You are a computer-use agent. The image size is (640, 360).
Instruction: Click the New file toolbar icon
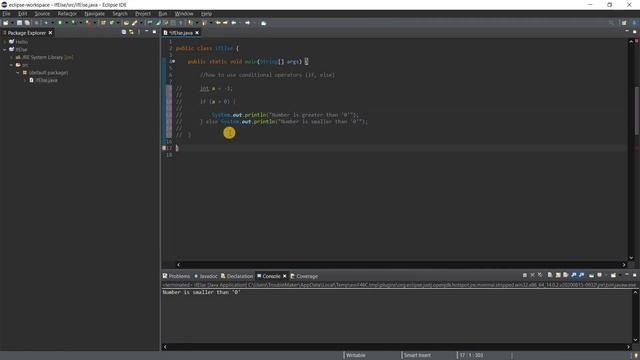(x=6, y=23)
